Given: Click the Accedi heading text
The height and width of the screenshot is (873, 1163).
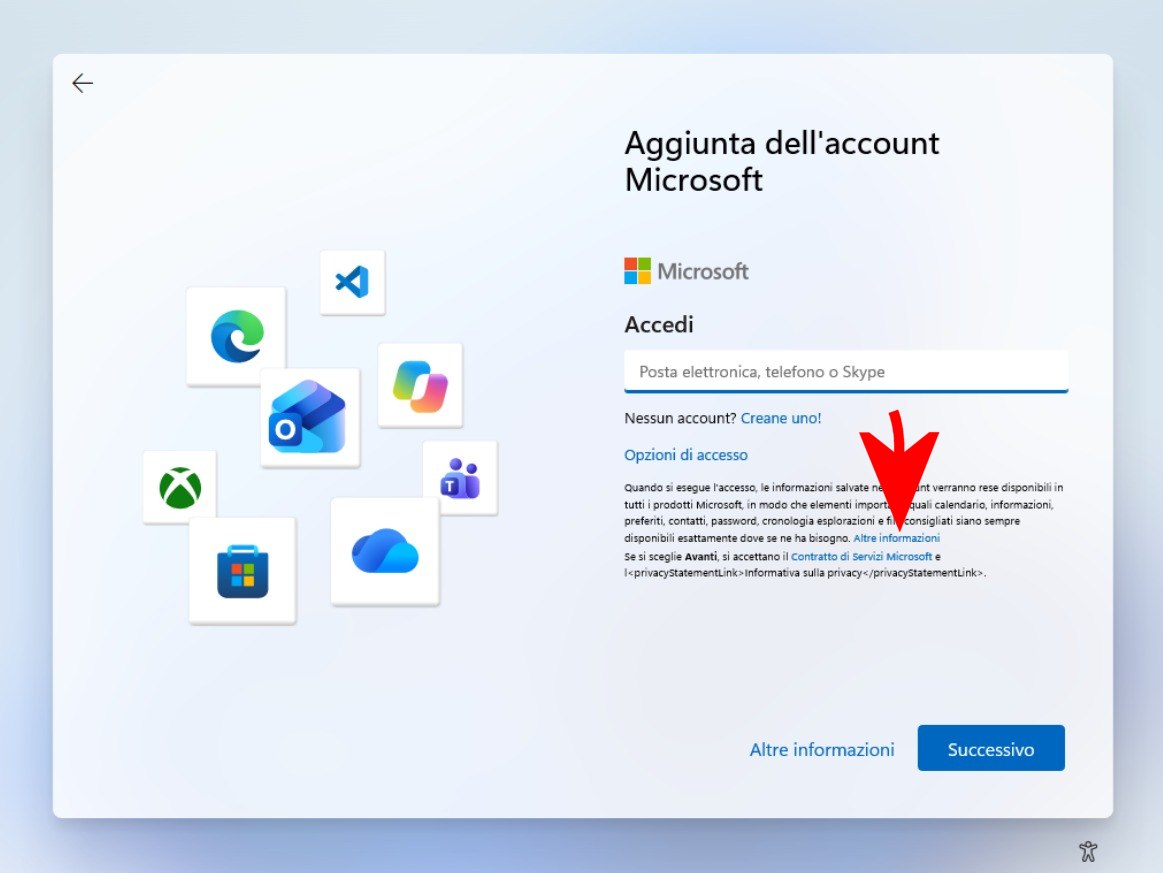Looking at the screenshot, I should click(659, 325).
